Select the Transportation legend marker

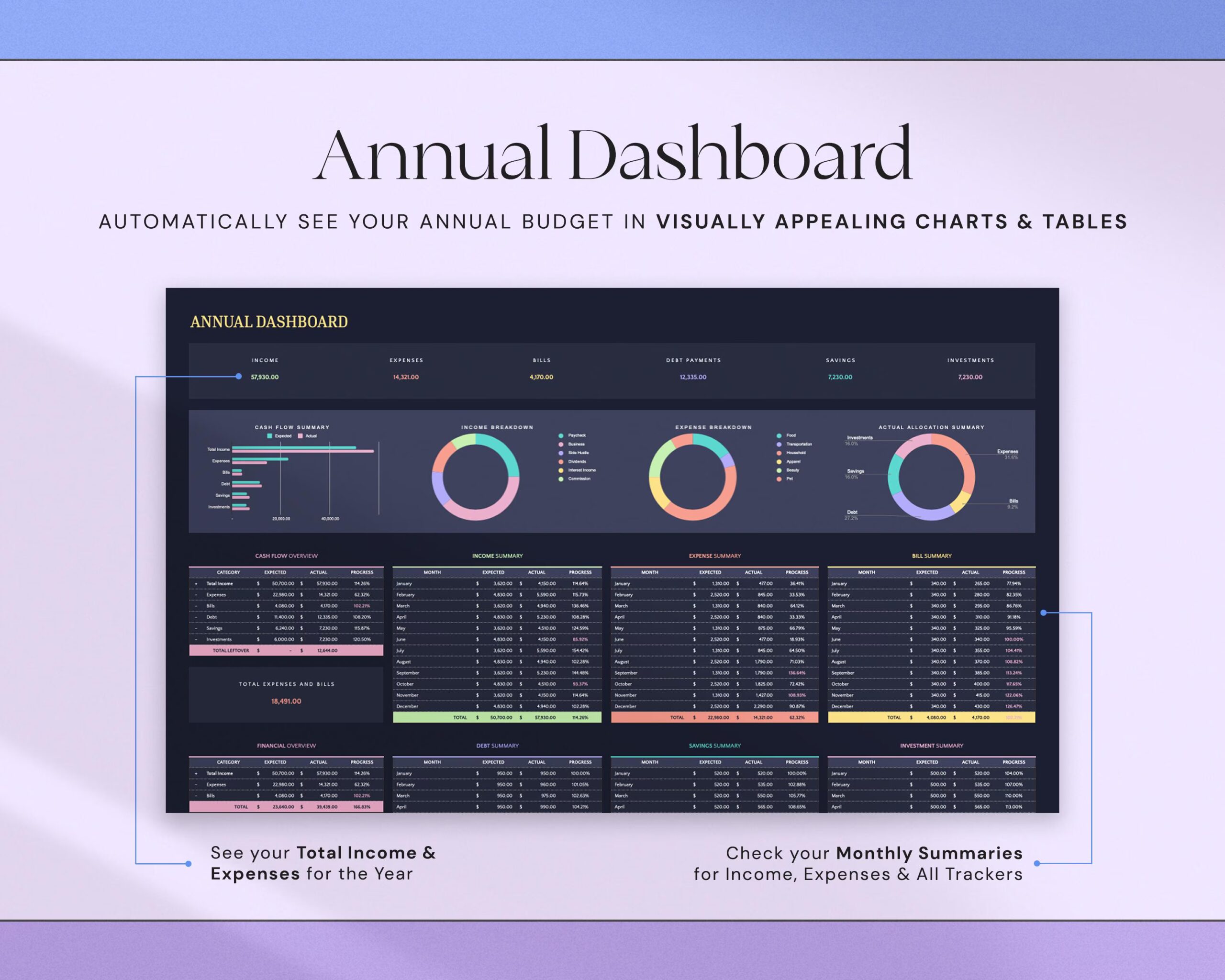click(x=779, y=444)
